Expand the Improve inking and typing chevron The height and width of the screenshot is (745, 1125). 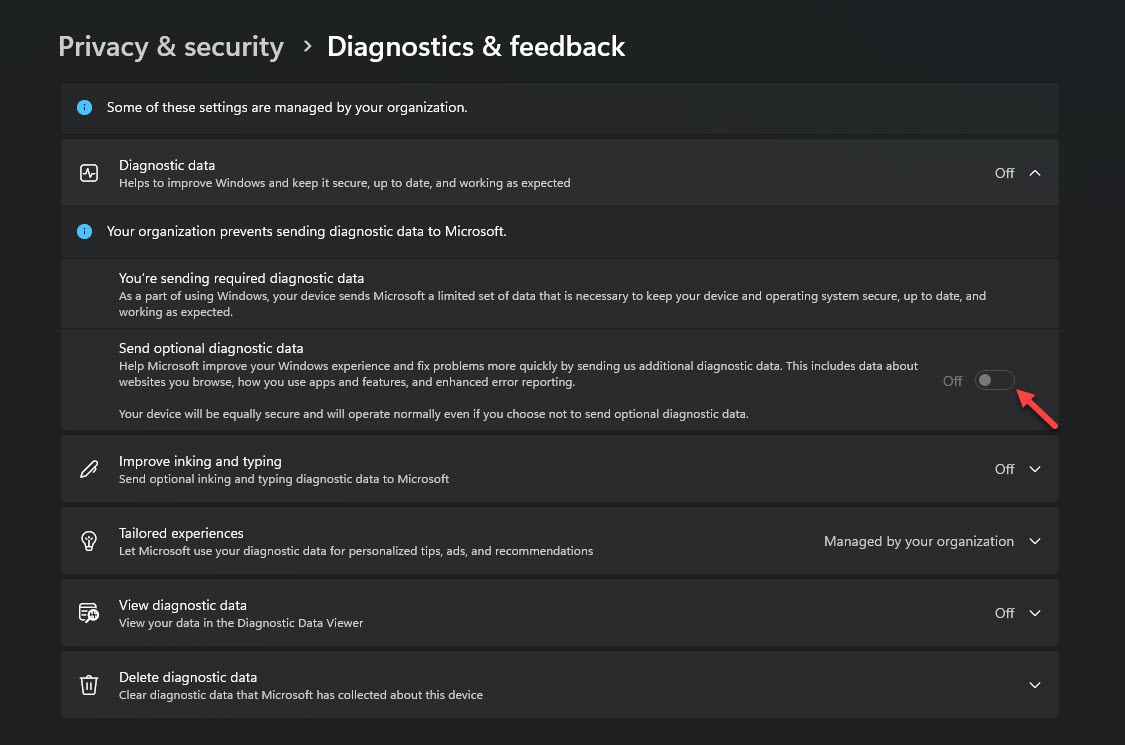coord(1035,469)
